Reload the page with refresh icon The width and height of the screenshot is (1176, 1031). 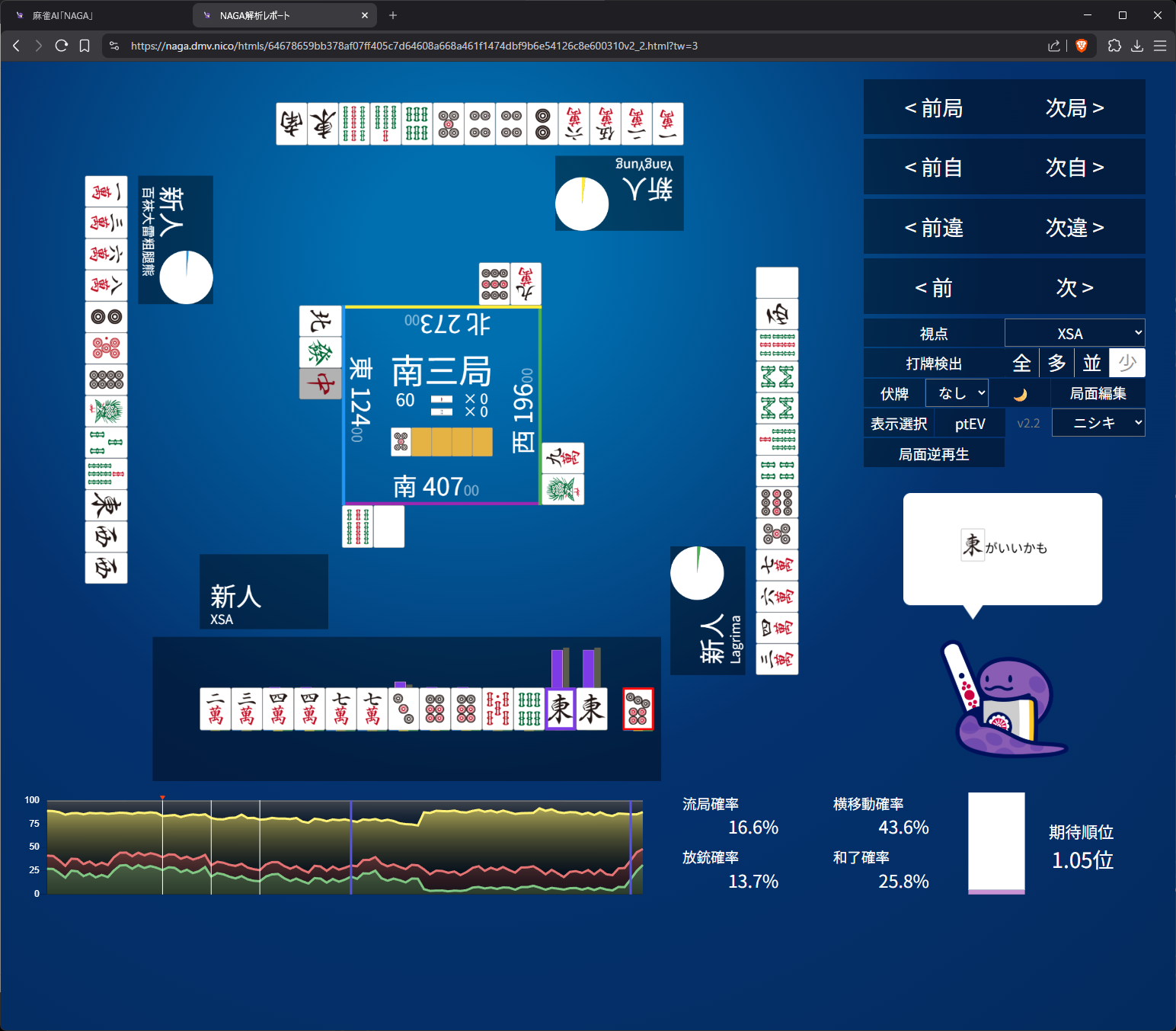[62, 46]
